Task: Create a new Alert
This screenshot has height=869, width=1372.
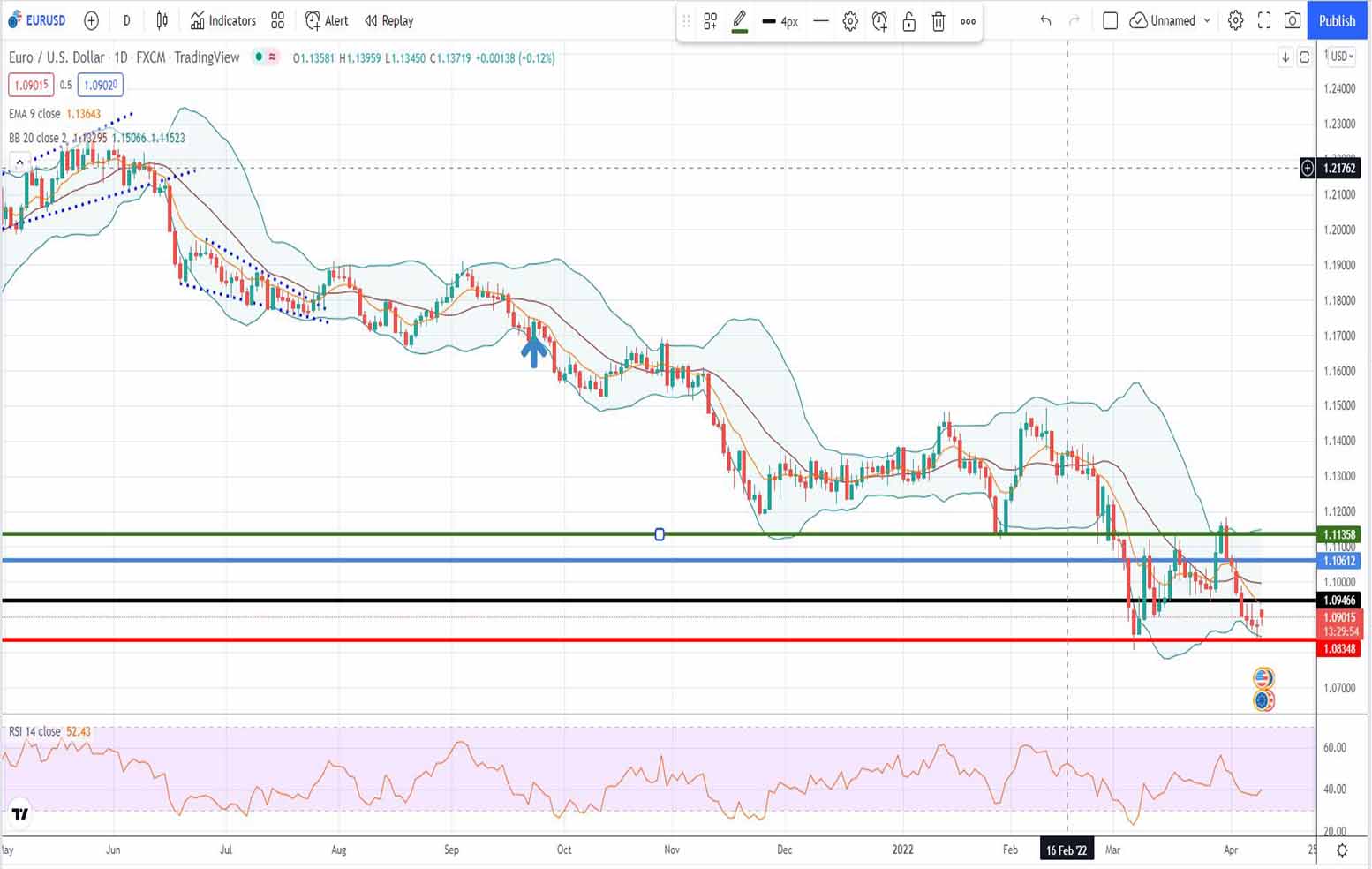Action: coord(327,20)
